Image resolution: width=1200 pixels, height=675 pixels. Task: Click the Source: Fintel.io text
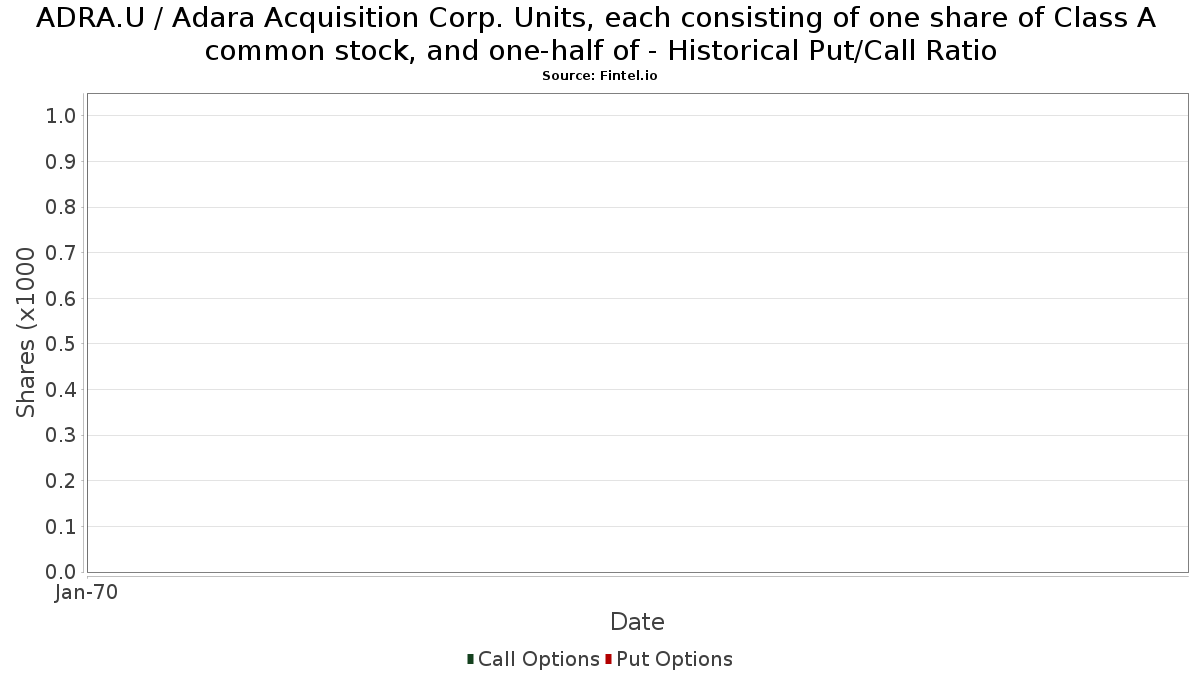[600, 76]
